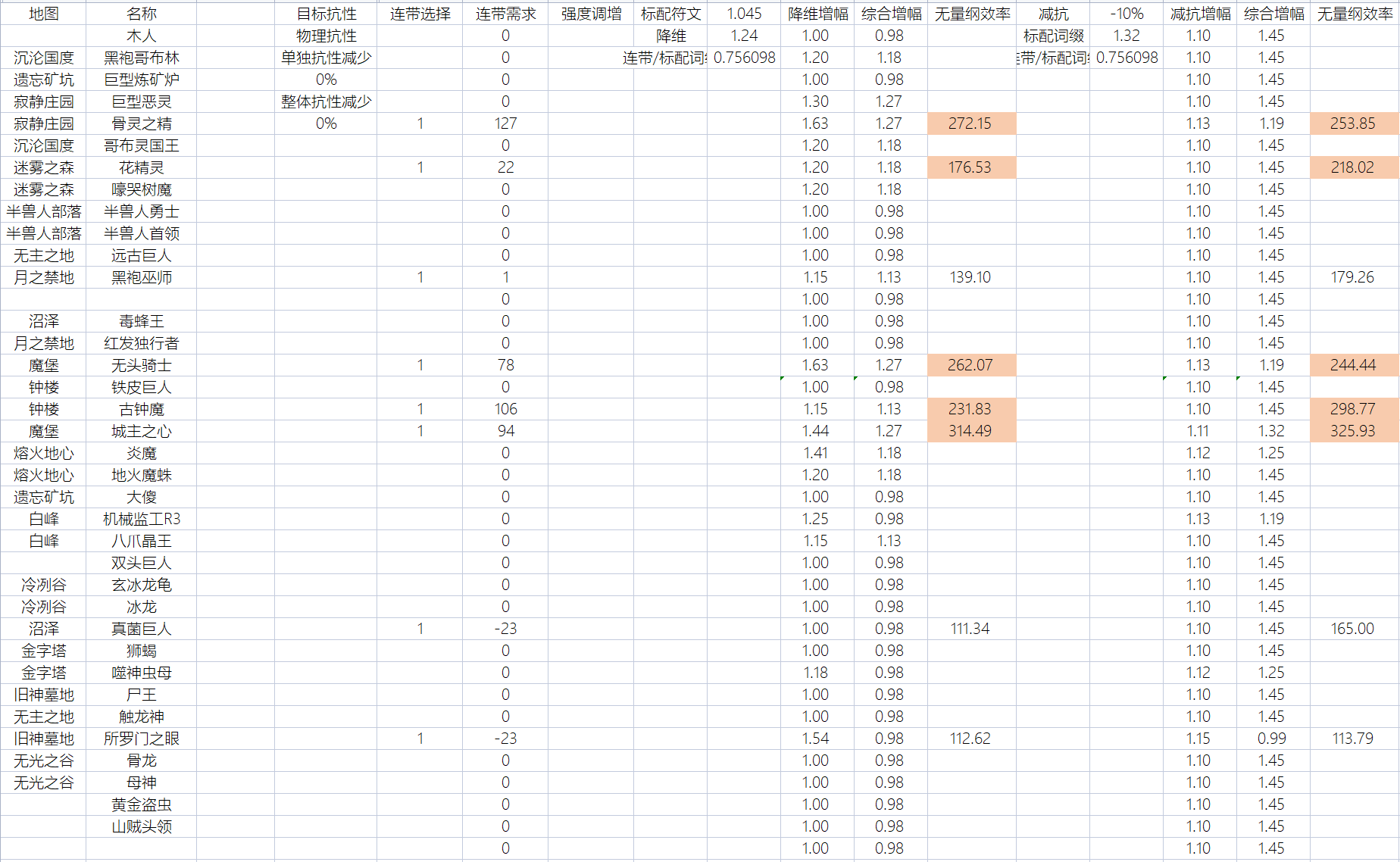Select the 哥布灵国王 cell
This screenshot has height=862, width=1400.
[x=142, y=145]
